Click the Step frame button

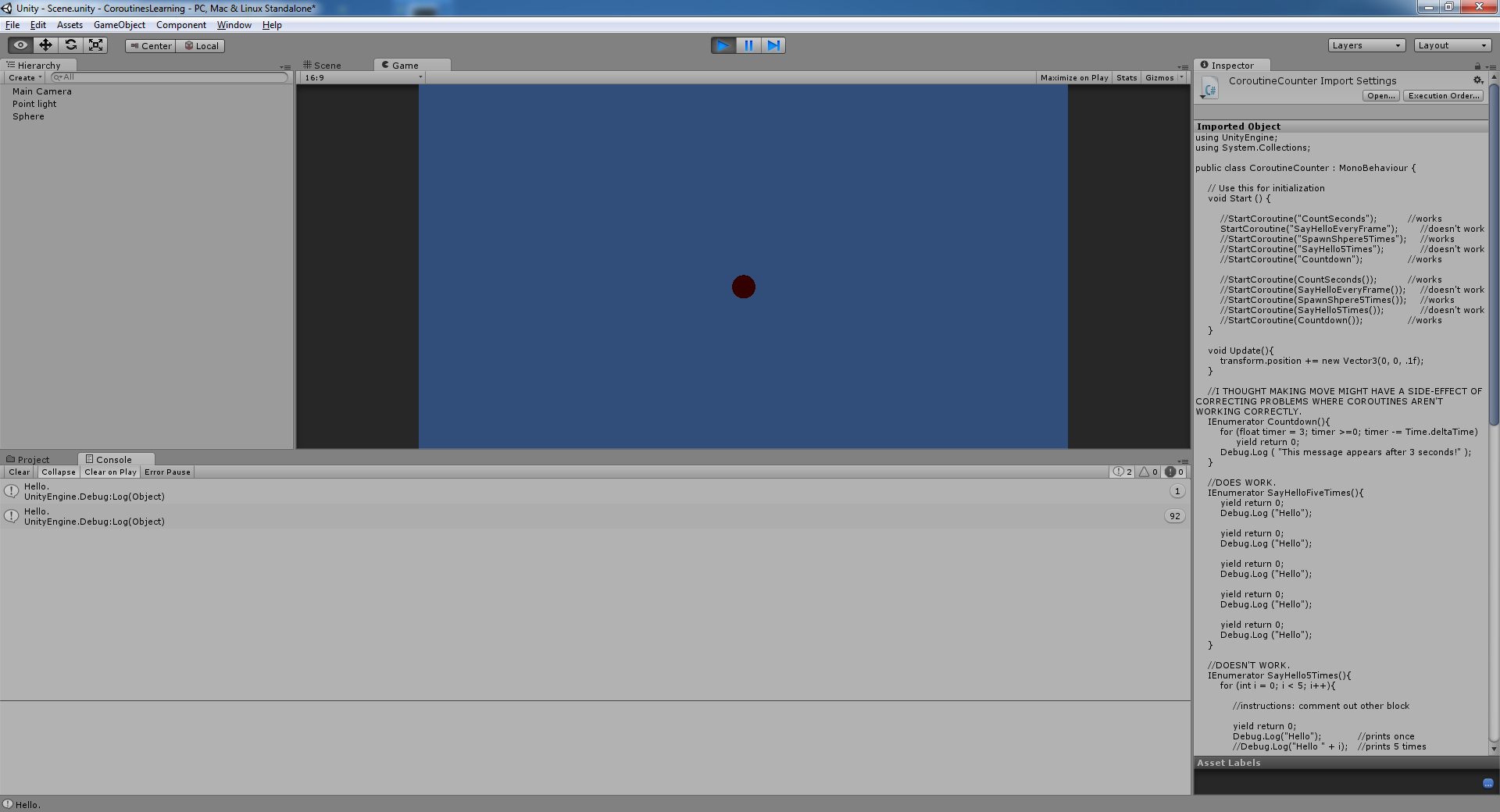click(773, 45)
